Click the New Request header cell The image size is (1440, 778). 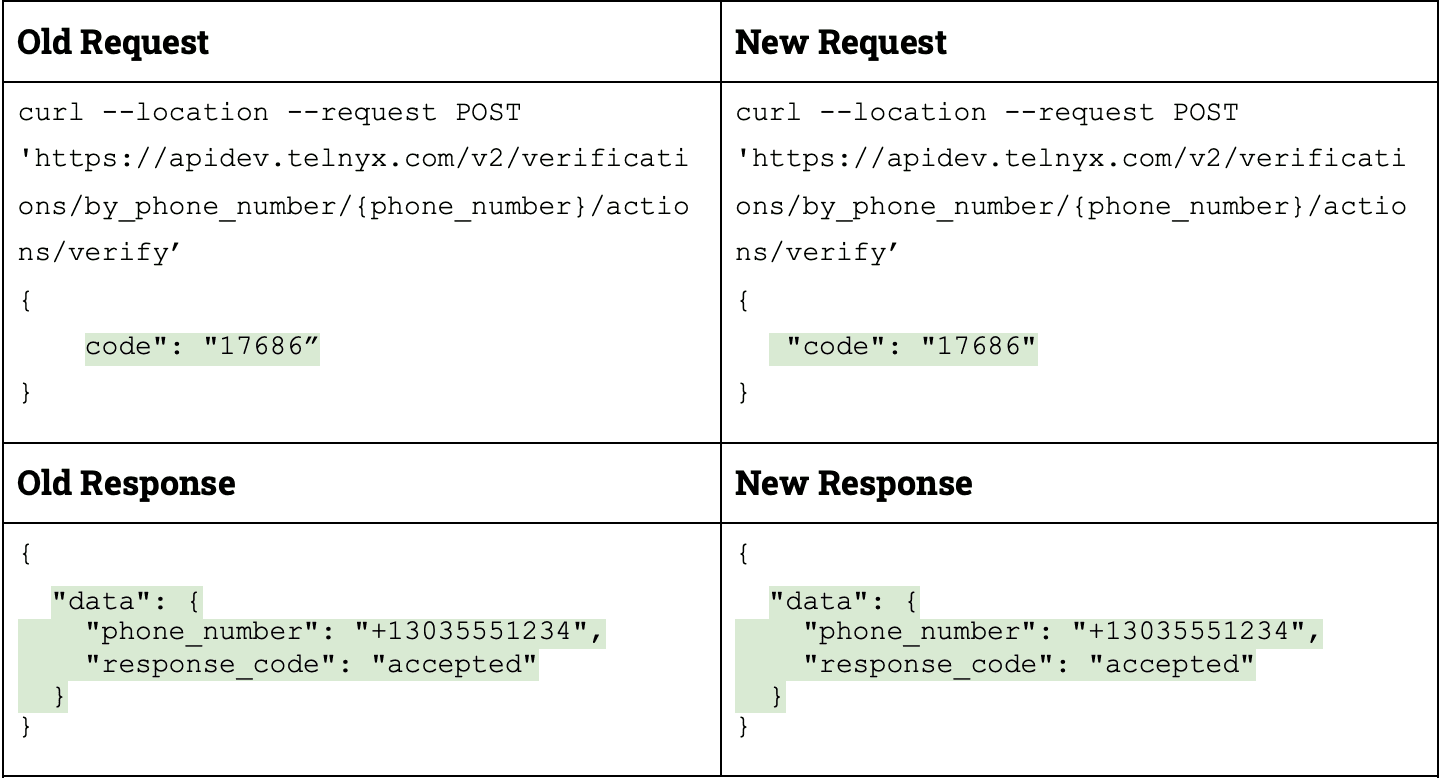1080,42
